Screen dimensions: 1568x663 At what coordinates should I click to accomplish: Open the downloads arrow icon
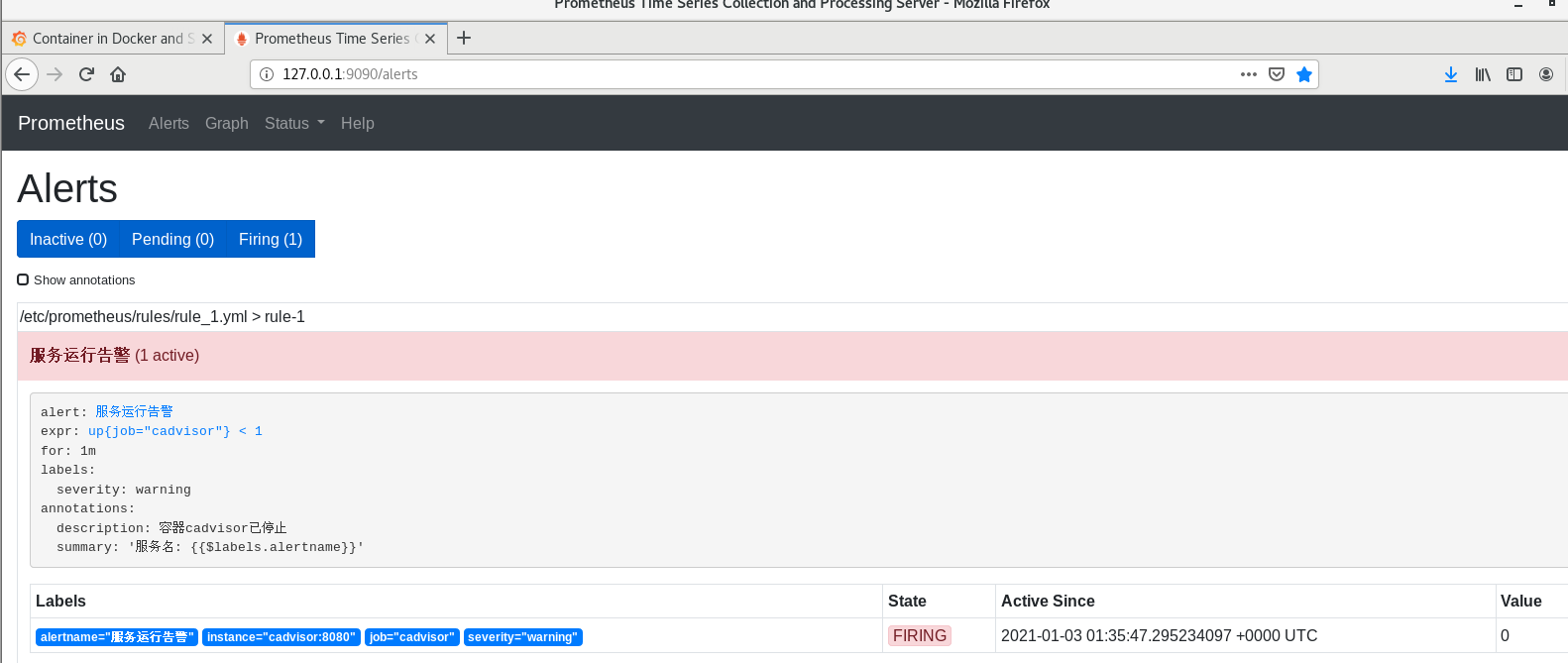(x=1451, y=74)
